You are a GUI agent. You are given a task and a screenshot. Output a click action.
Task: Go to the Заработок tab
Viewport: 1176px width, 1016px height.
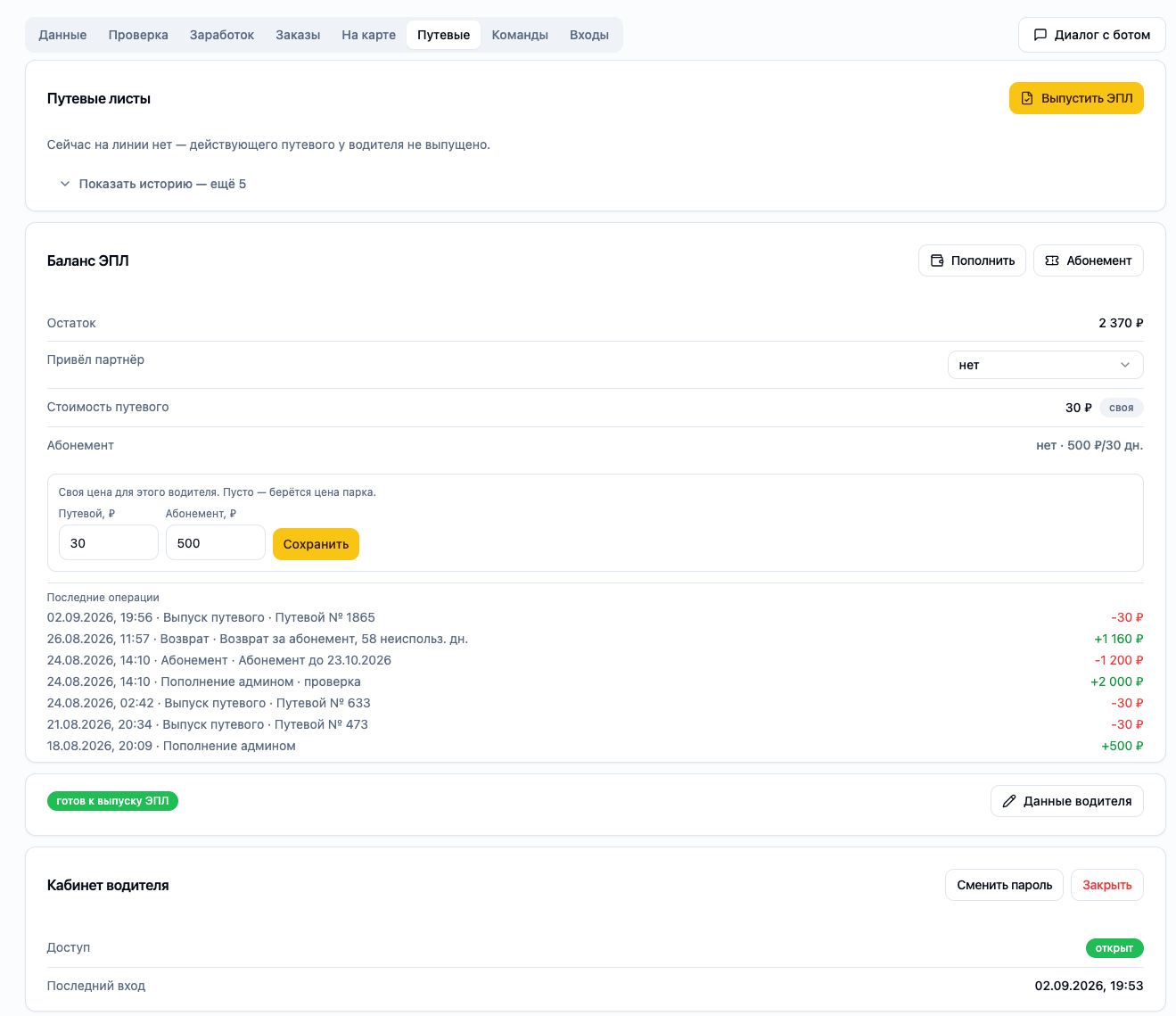pos(222,35)
